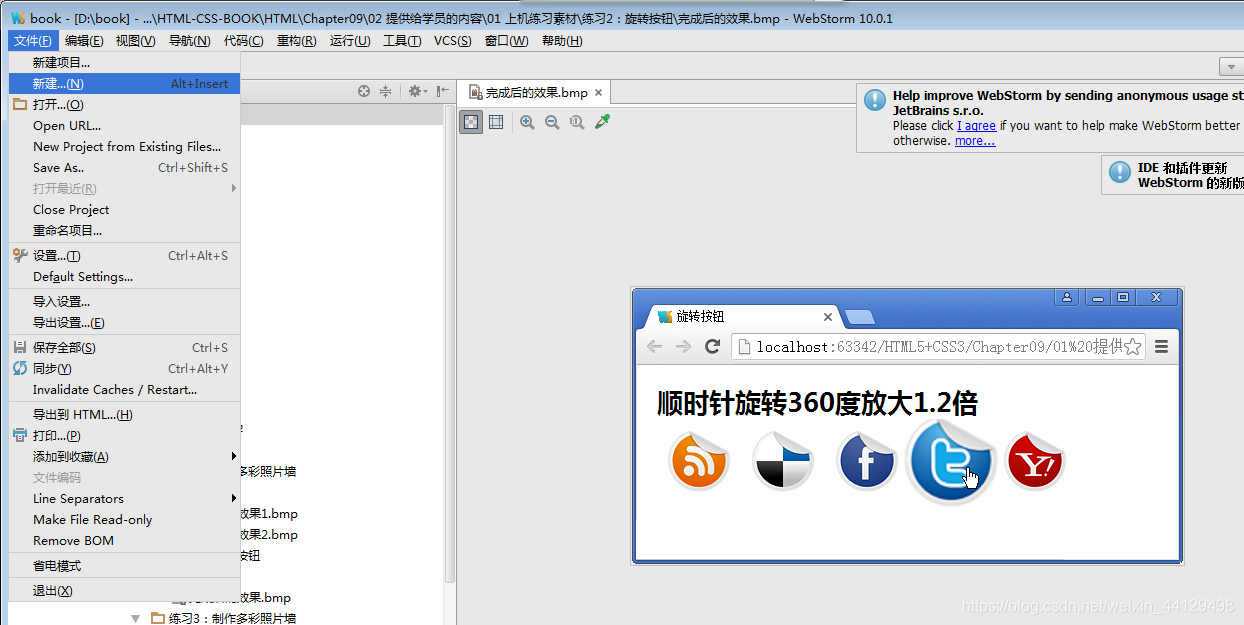Choose 退出(X) to exit WebStorm
The width and height of the screenshot is (1244, 625).
click(x=125, y=590)
